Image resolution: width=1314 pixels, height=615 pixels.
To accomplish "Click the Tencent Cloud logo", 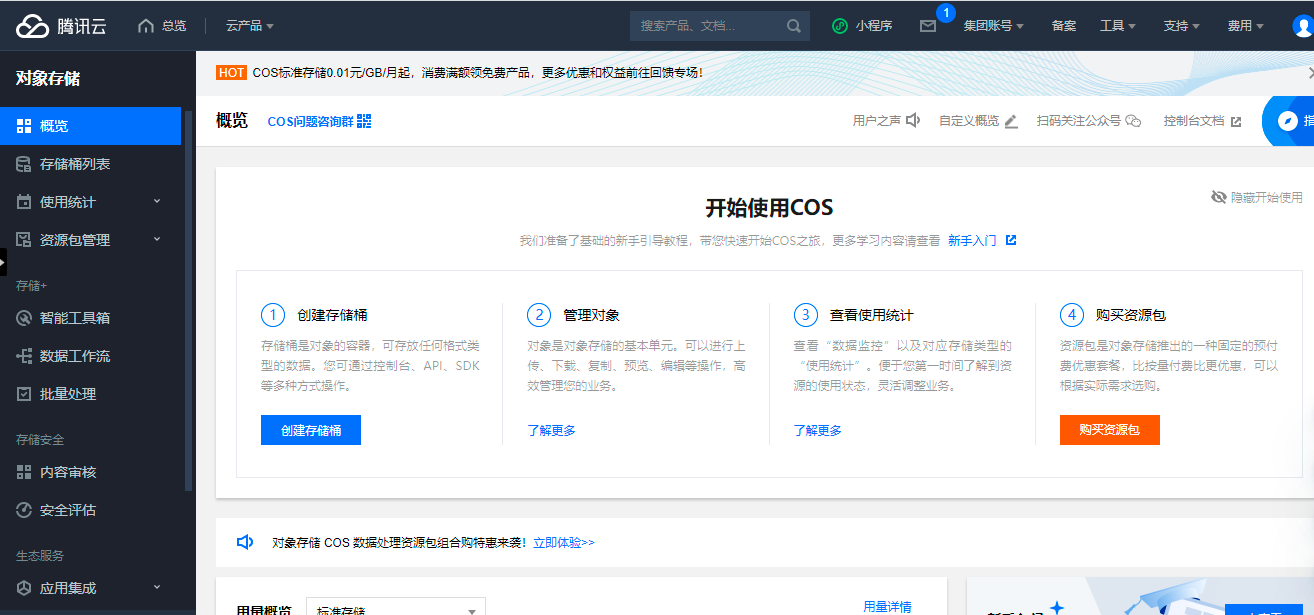I will (60, 26).
